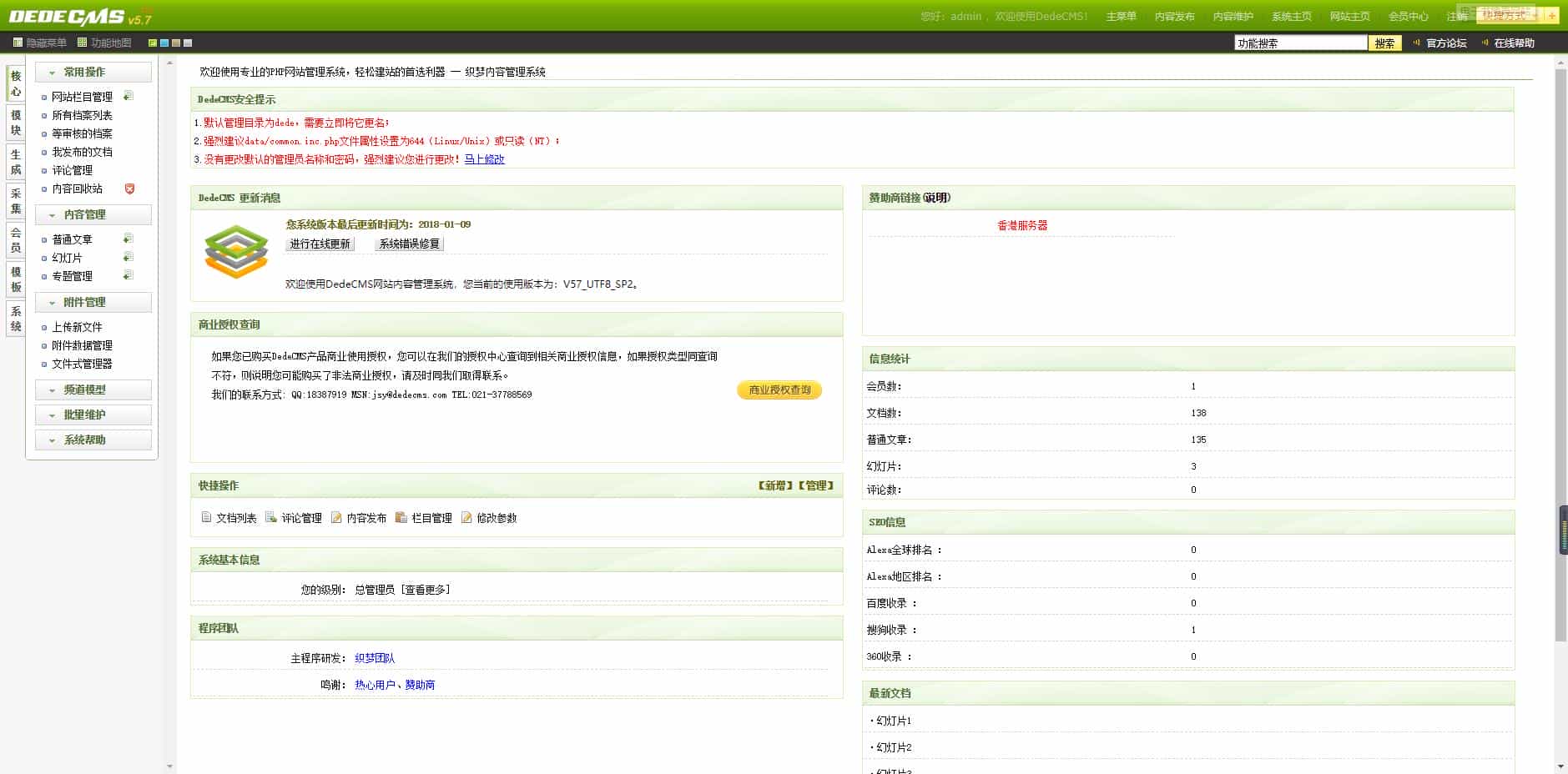Expand the 批量维护 menu section
The width and height of the screenshot is (1568, 774).
point(93,415)
